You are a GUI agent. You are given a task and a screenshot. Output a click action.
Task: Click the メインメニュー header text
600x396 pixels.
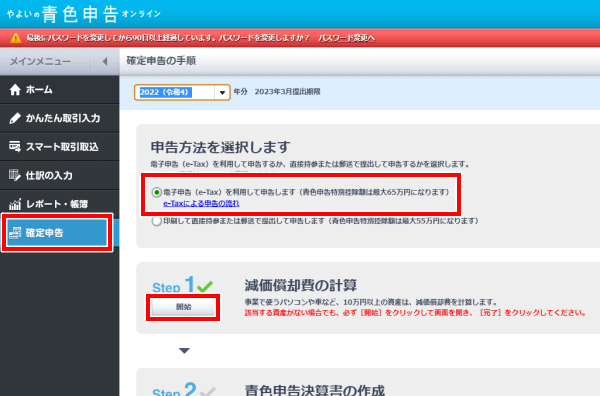click(40, 61)
